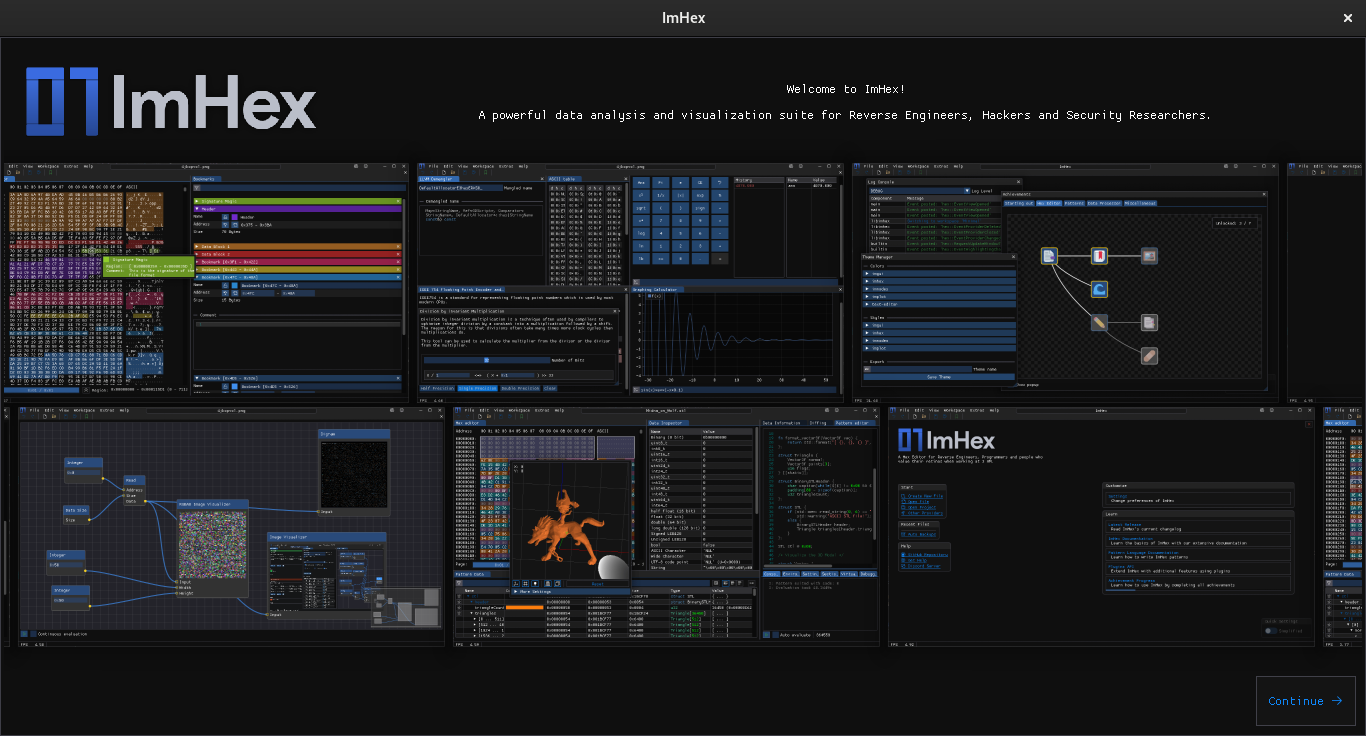The width and height of the screenshot is (1366, 736).
Task: Select the ImHex start page screenshot
Action: coord(1101,526)
